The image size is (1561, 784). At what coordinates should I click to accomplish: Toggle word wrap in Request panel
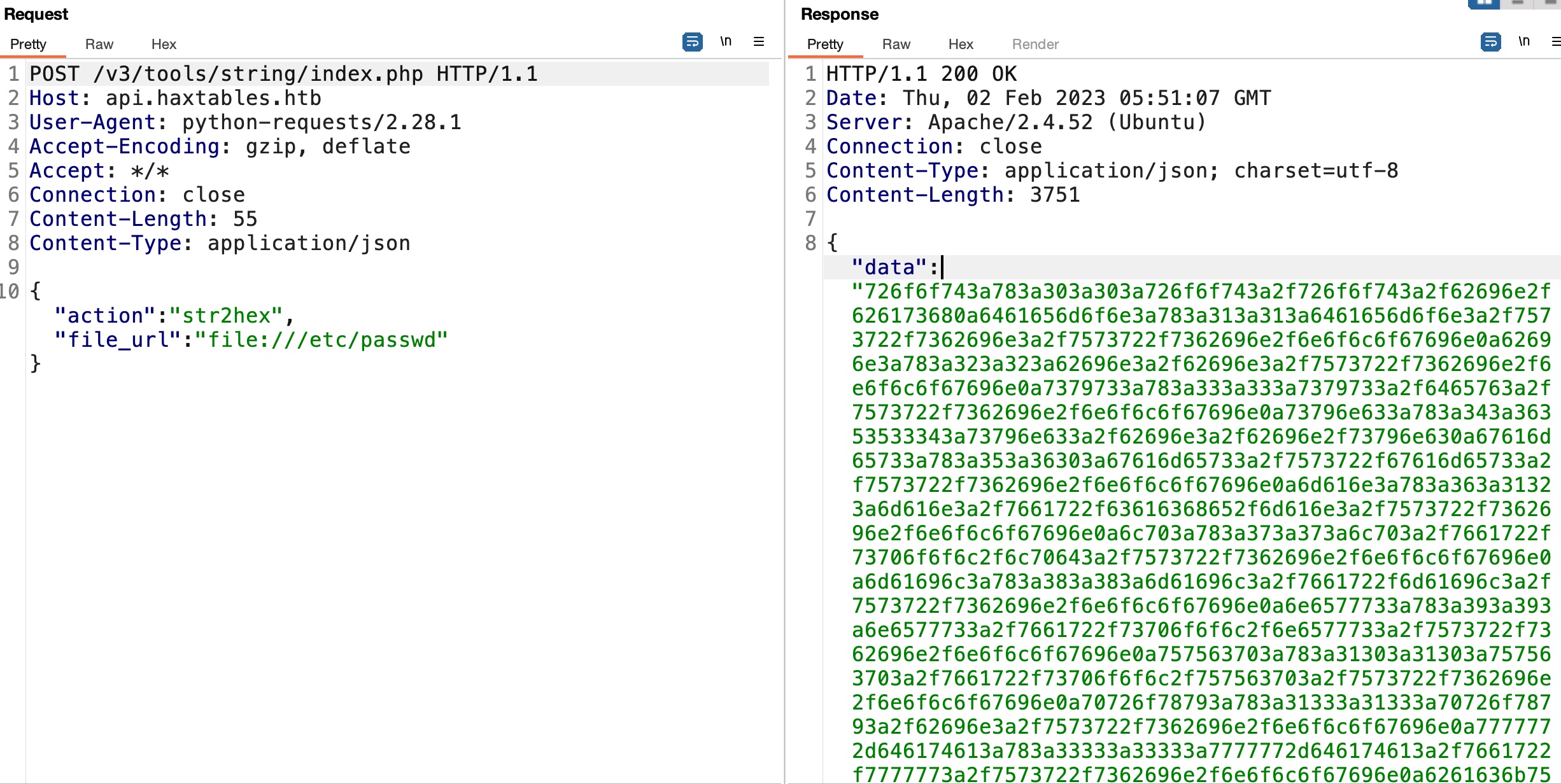[692, 42]
